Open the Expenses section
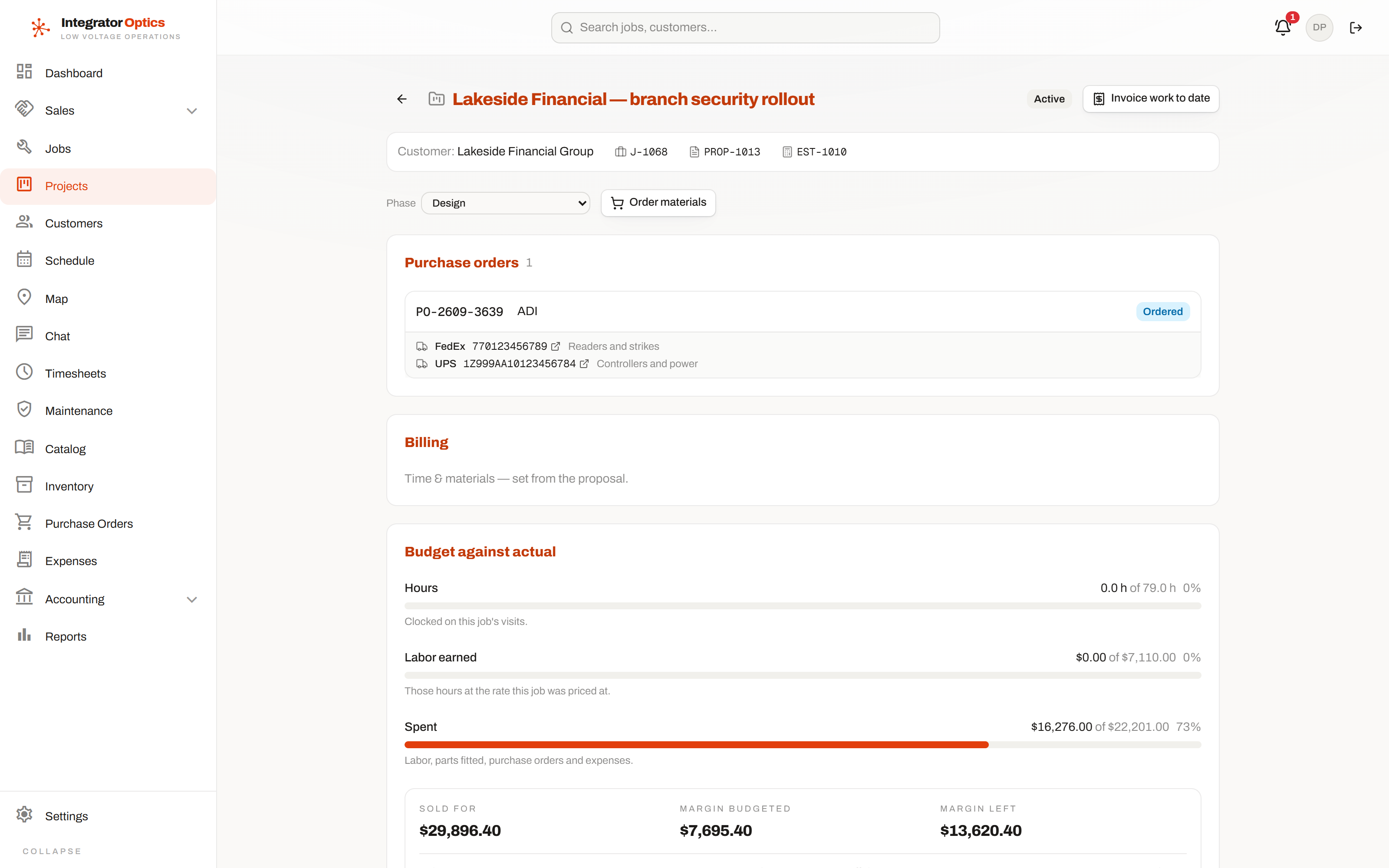This screenshot has height=868, width=1389. 108,561
